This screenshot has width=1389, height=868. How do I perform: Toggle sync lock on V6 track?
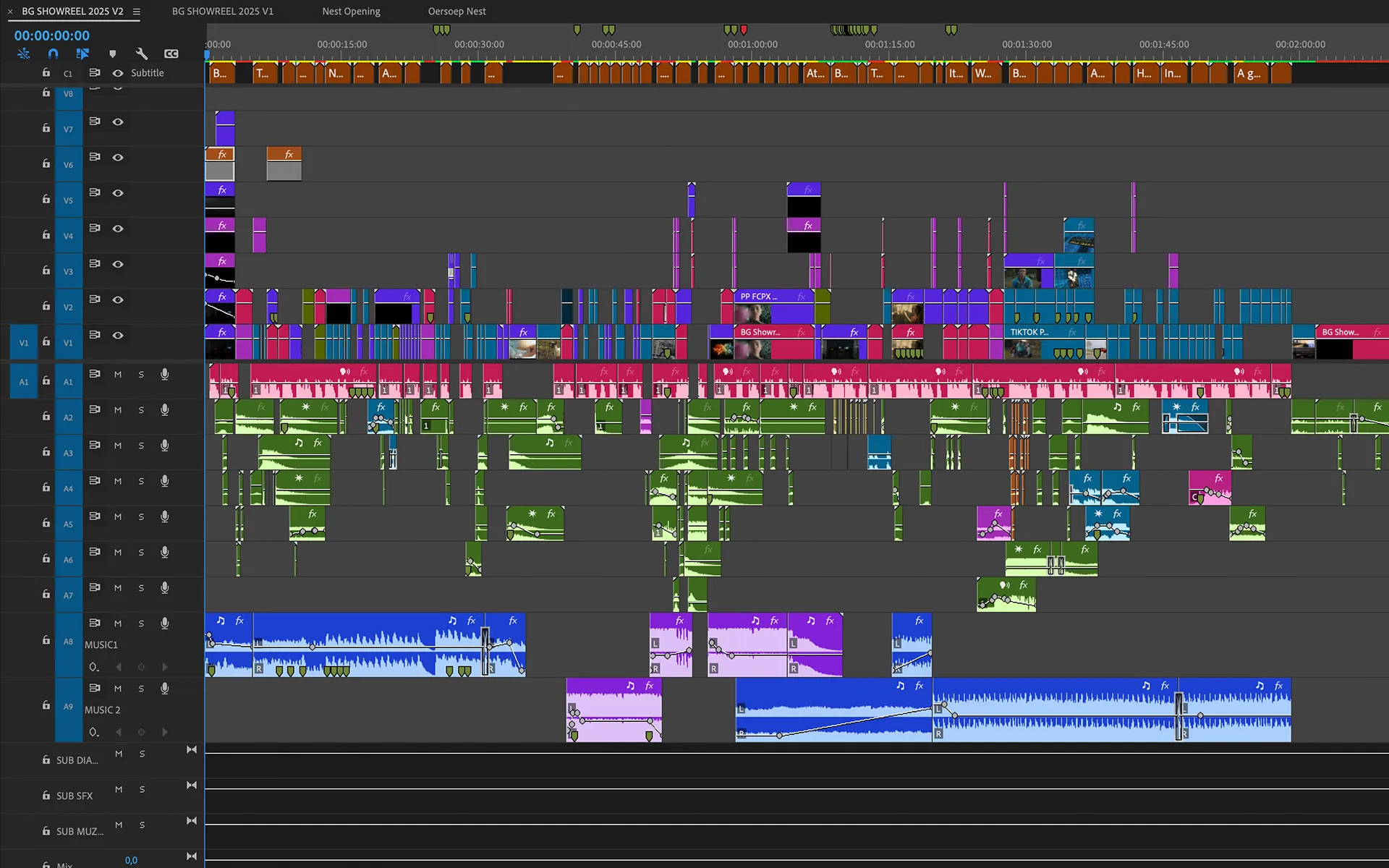[x=94, y=157]
